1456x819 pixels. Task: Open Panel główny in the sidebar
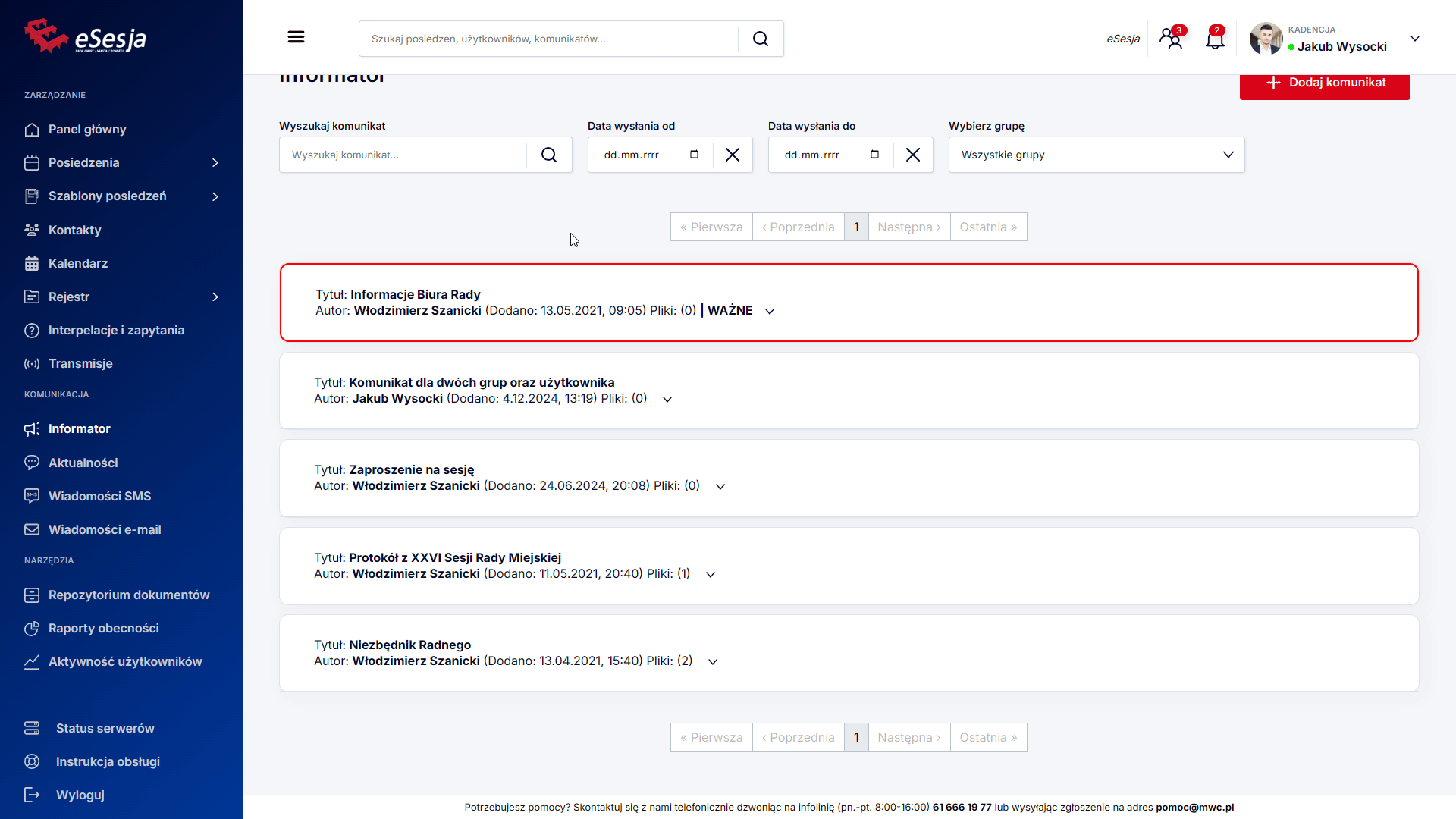click(87, 130)
